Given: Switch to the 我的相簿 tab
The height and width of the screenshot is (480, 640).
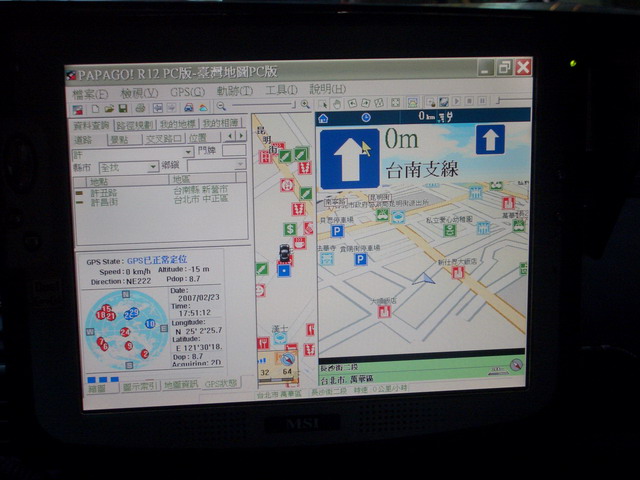Looking at the screenshot, I should pyautogui.click(x=221, y=123).
